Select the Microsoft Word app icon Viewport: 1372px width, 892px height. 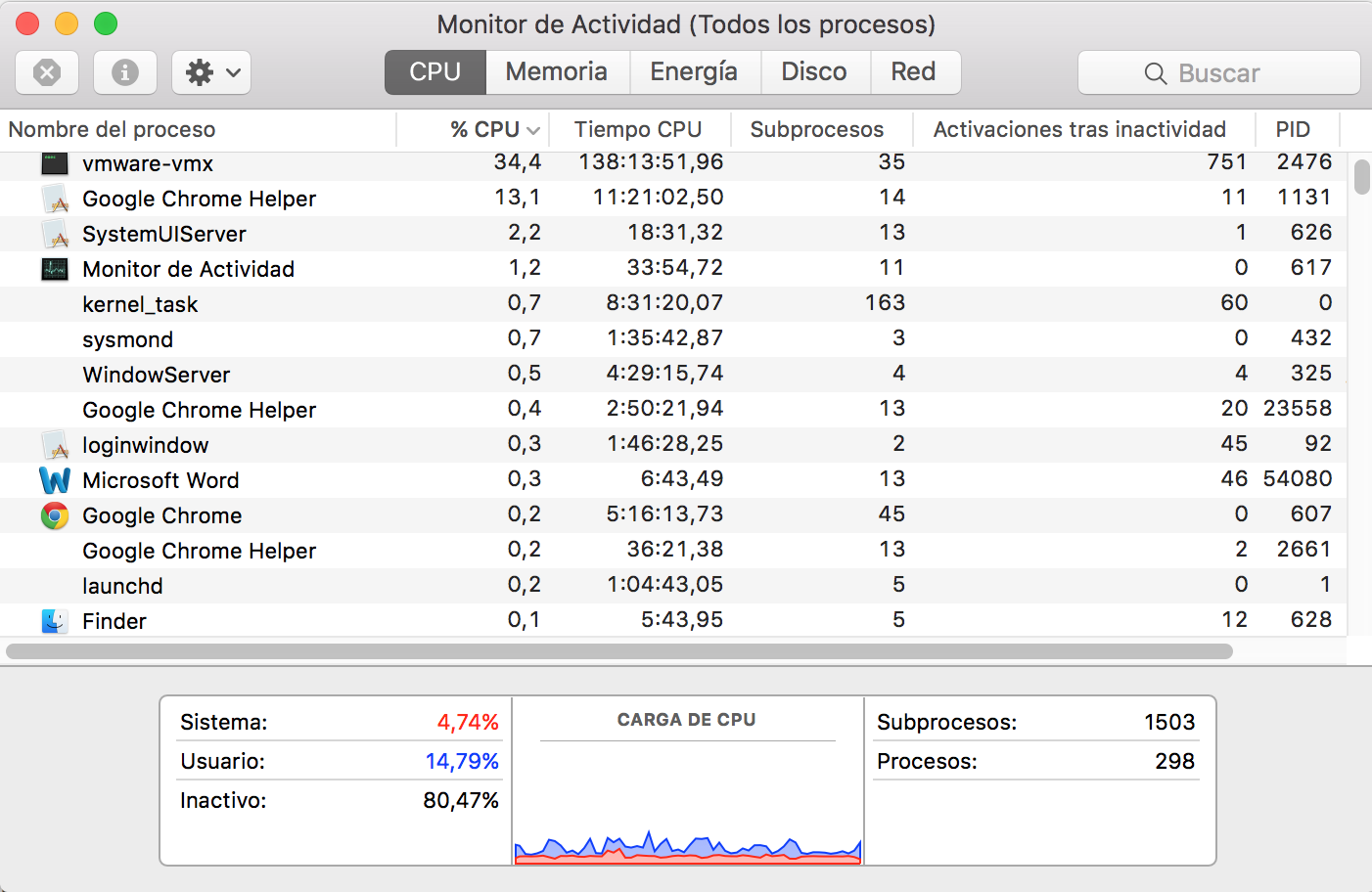[x=55, y=480]
